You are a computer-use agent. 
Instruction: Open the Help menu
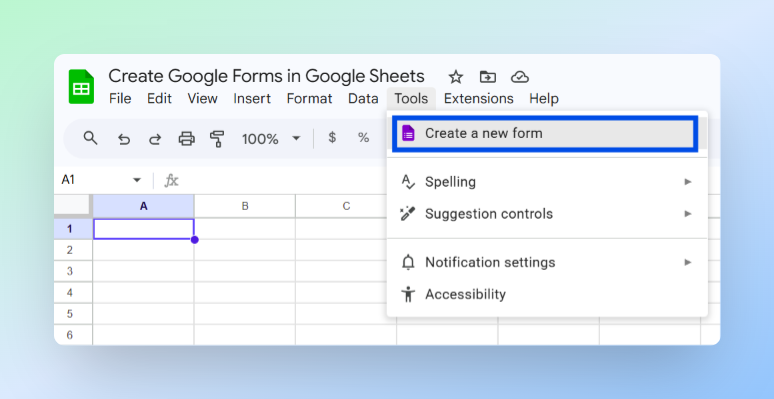coord(544,99)
